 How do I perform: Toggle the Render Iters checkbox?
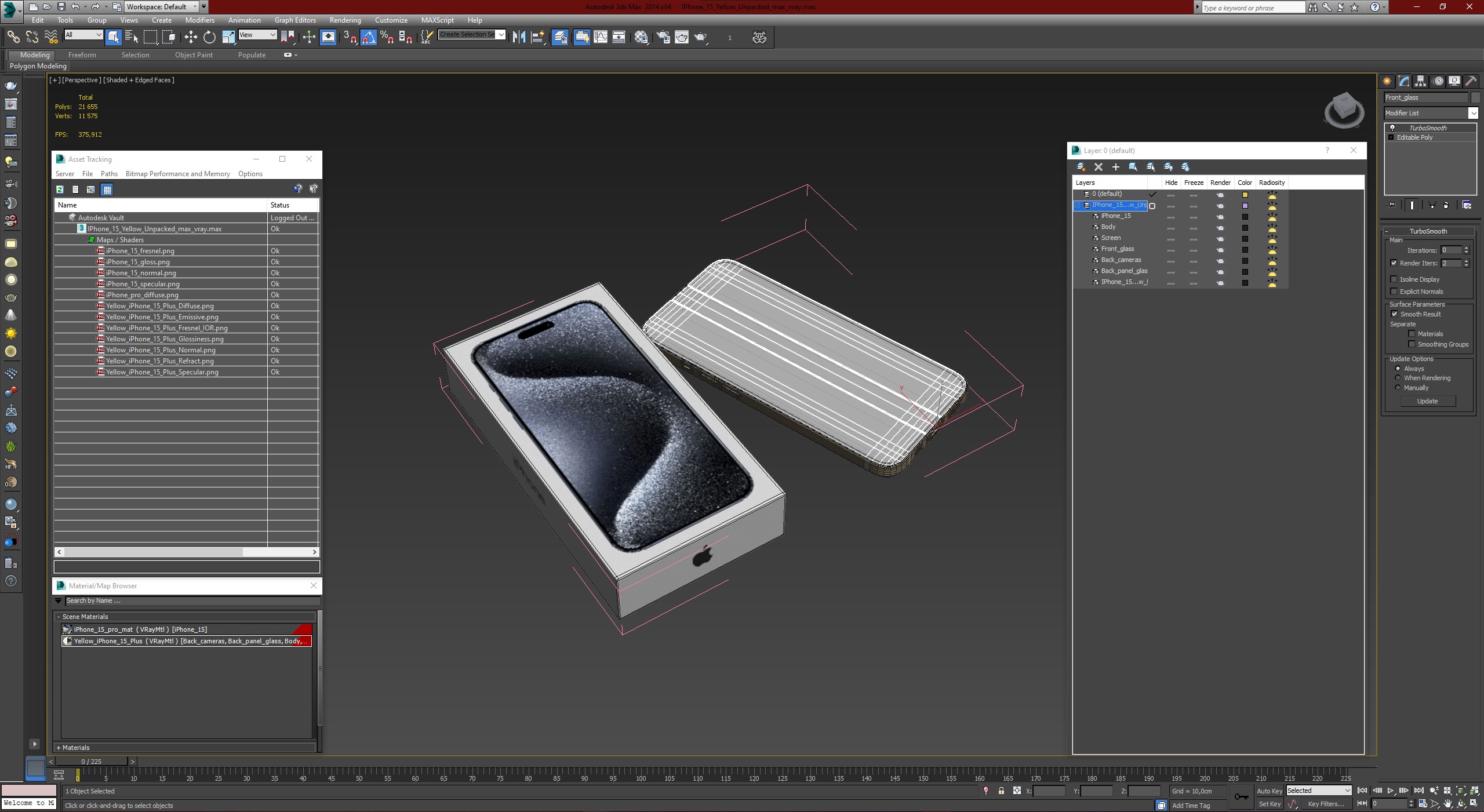click(1394, 263)
